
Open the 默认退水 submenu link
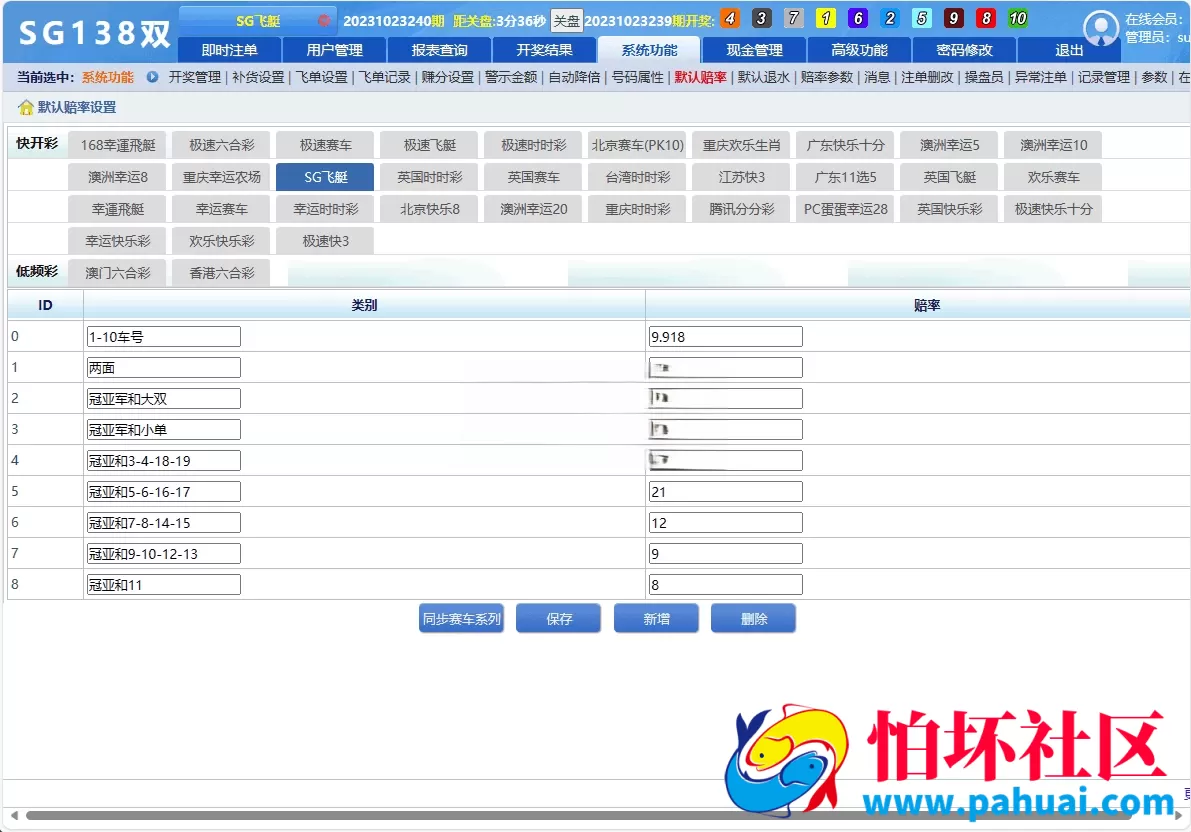pos(763,77)
